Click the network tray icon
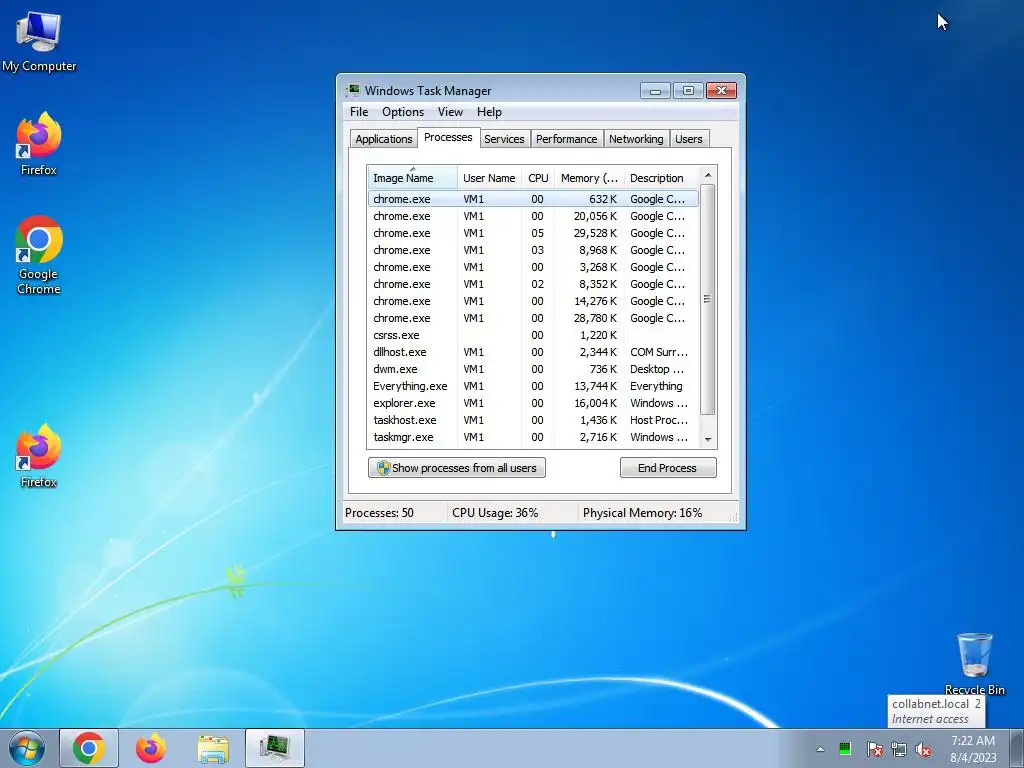 [899, 749]
